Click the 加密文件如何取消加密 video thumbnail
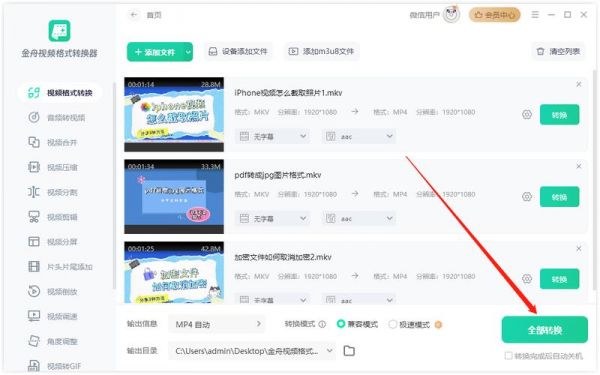Screen dimensions: 600x375 pyautogui.click(x=174, y=272)
